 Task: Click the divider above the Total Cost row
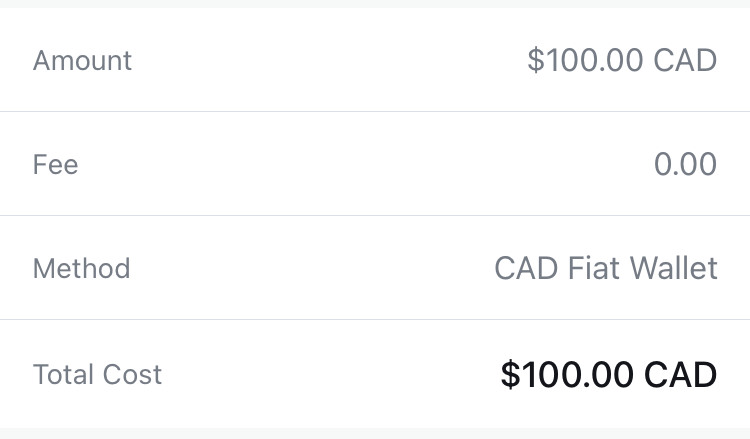[x=375, y=320]
